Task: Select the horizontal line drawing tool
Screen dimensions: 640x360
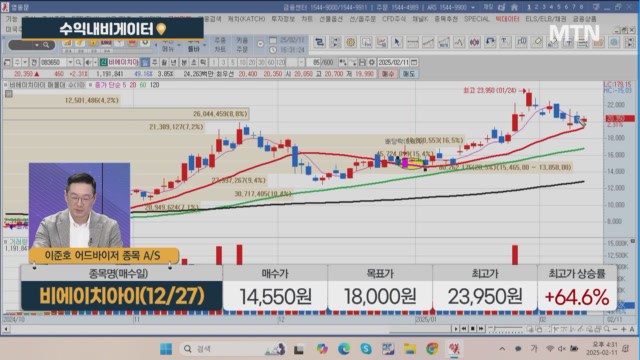Action: click(x=413, y=42)
